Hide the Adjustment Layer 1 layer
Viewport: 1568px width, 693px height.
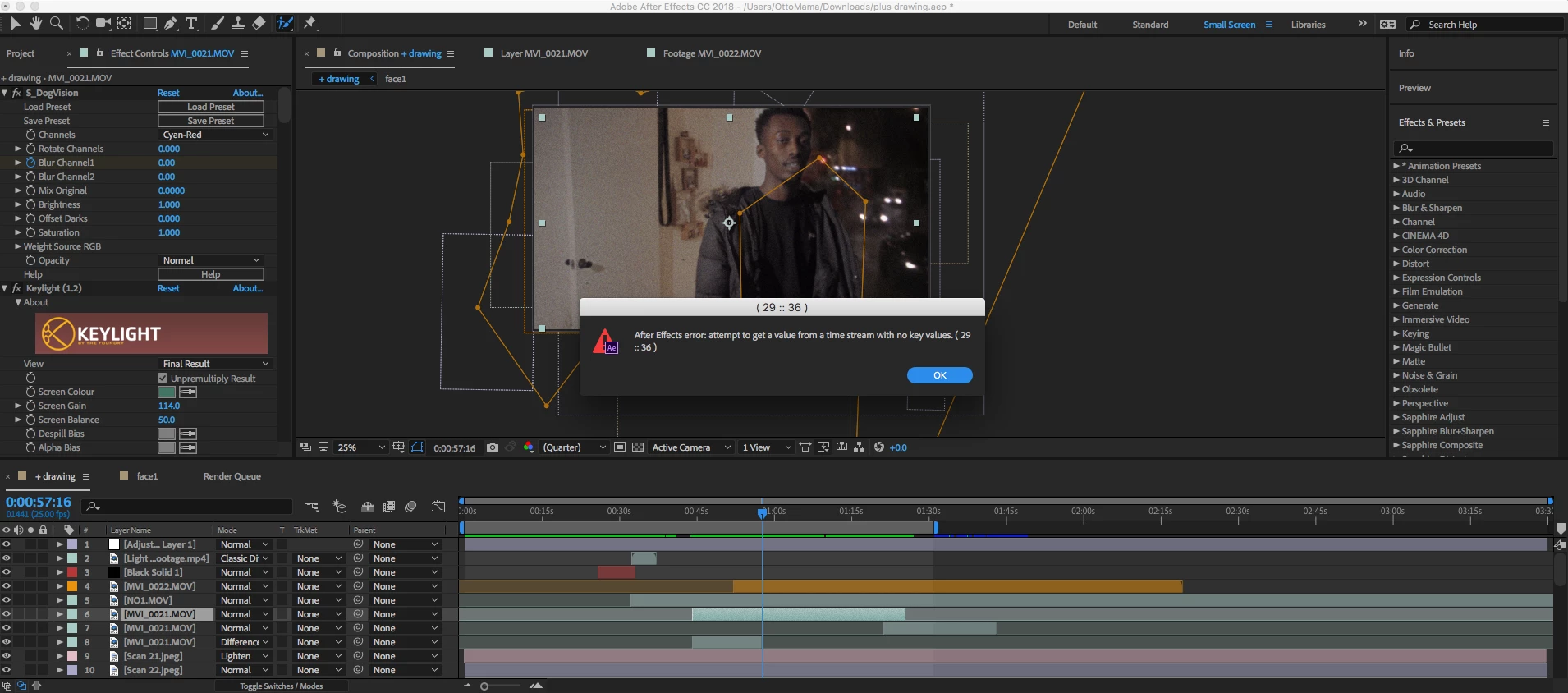[7, 544]
